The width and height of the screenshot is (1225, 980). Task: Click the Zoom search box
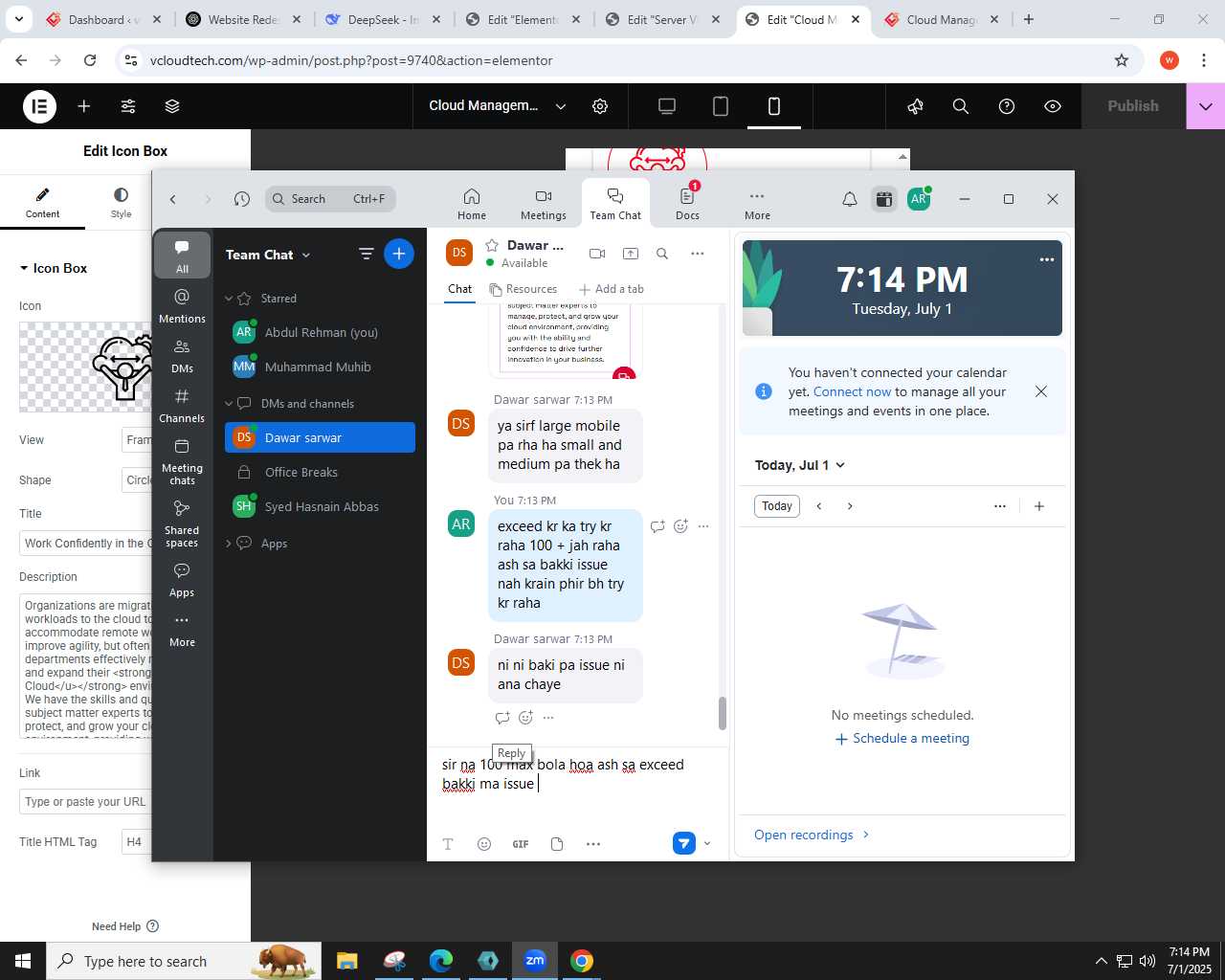point(330,199)
